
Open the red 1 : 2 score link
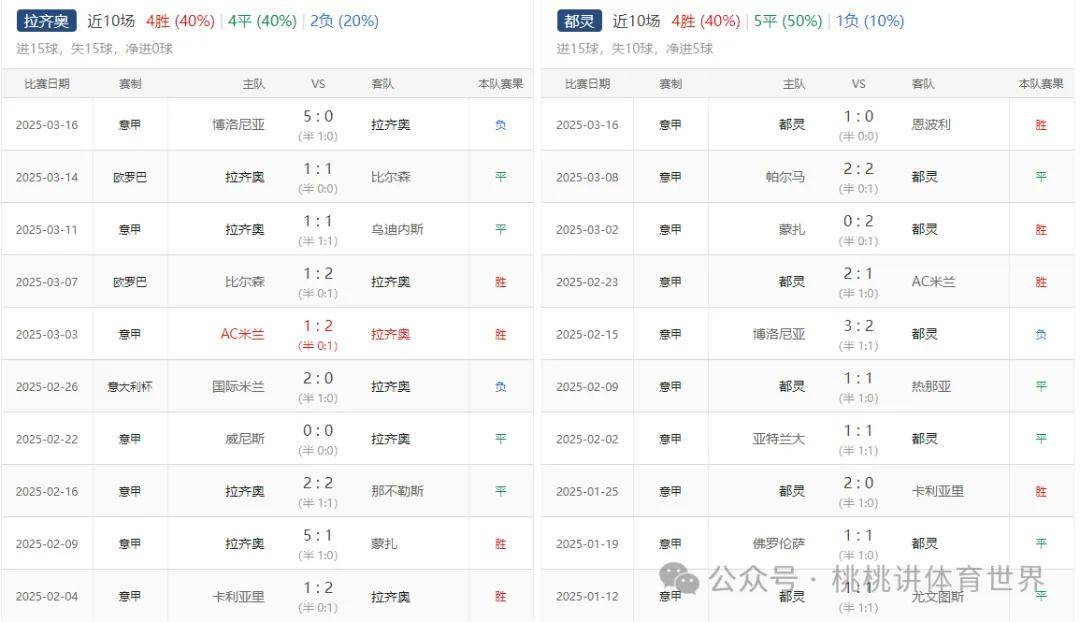tap(318, 326)
